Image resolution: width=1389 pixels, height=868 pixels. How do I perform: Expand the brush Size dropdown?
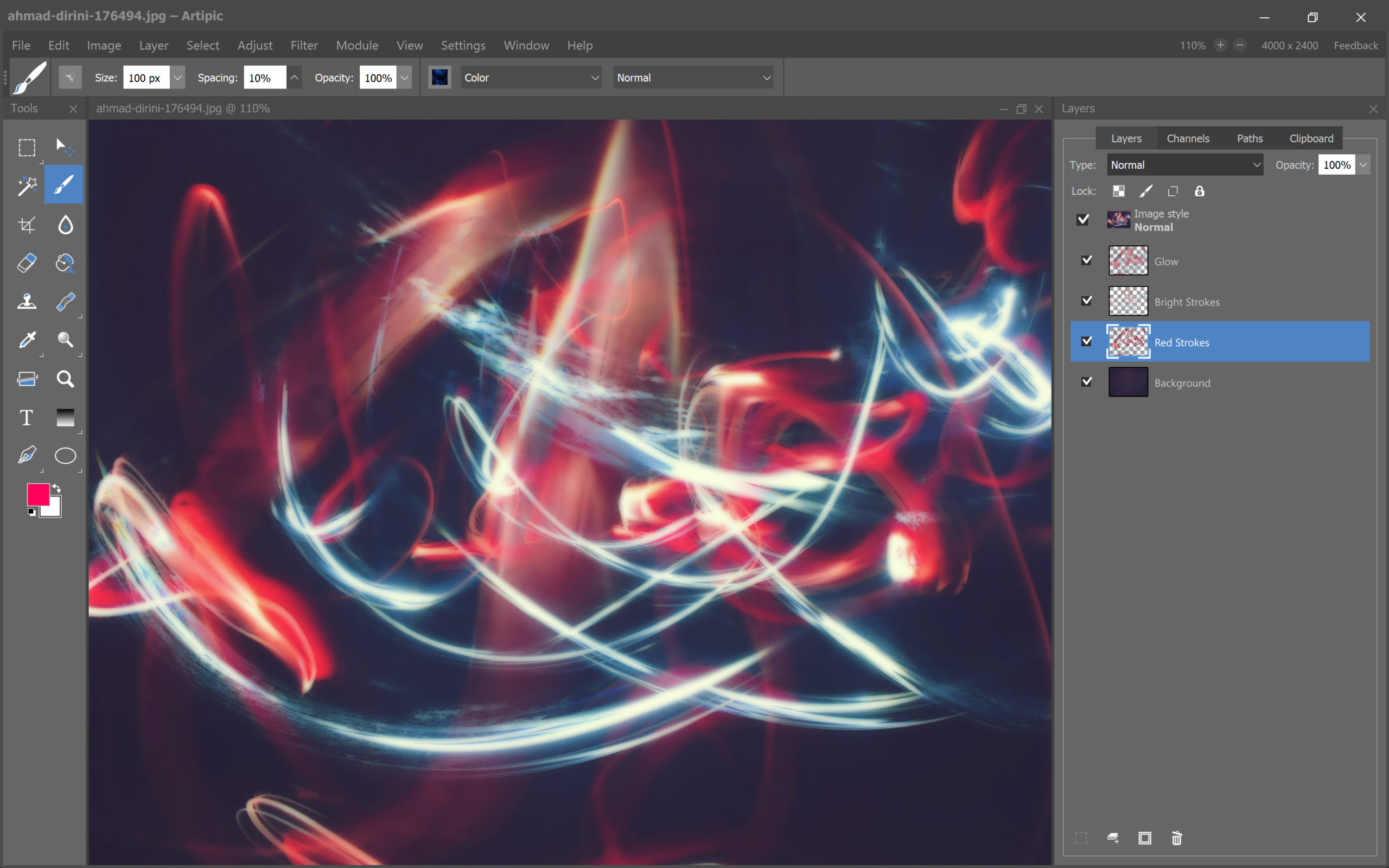point(178,78)
